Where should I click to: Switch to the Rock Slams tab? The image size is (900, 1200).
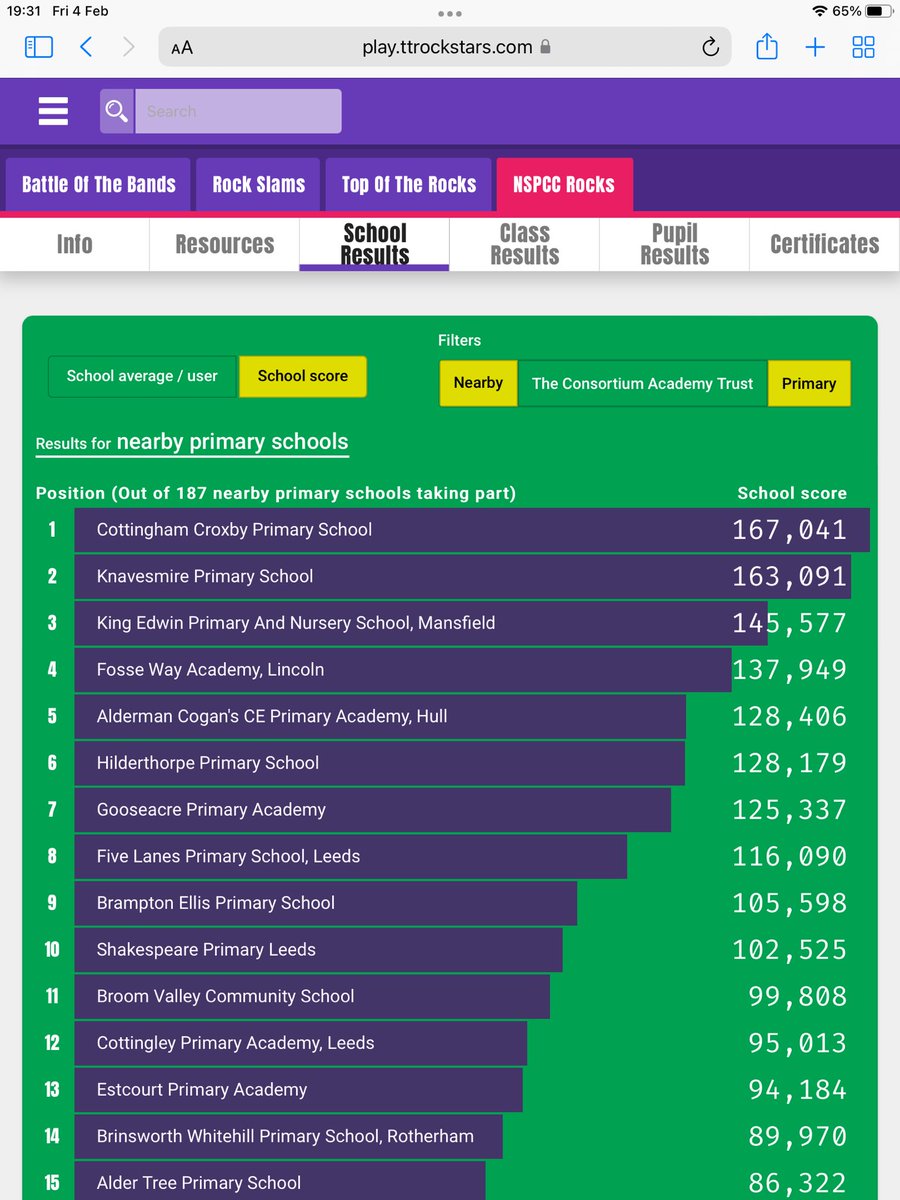click(x=258, y=185)
